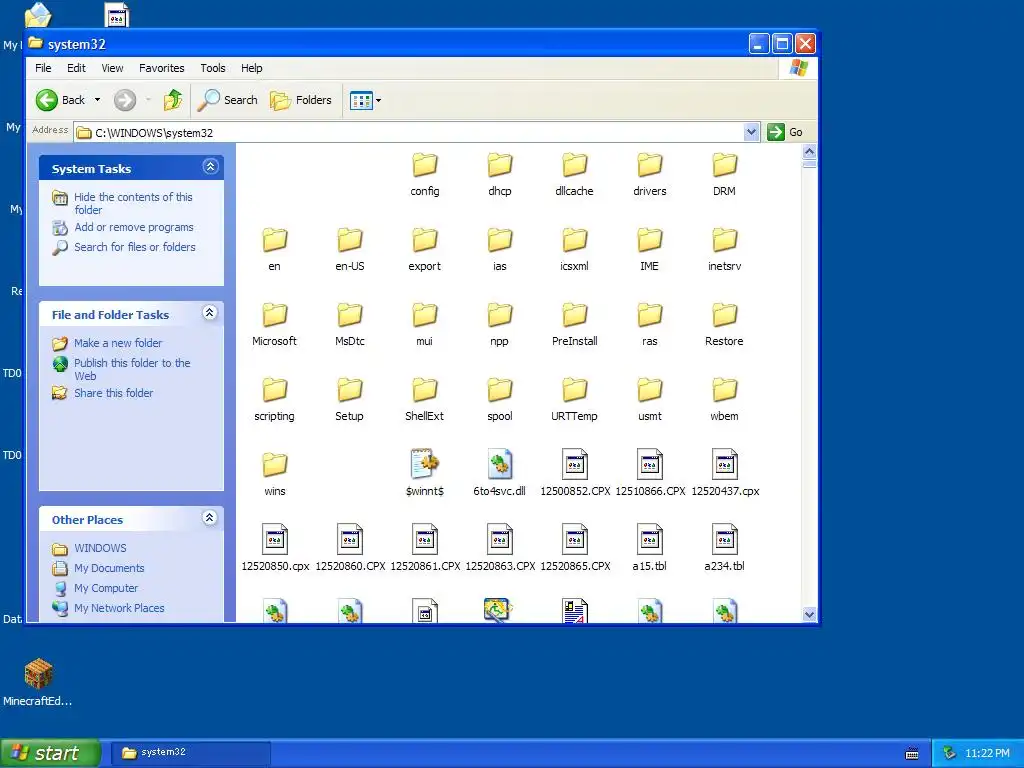Open the File menu
The width and height of the screenshot is (1024, 768).
[x=43, y=68]
